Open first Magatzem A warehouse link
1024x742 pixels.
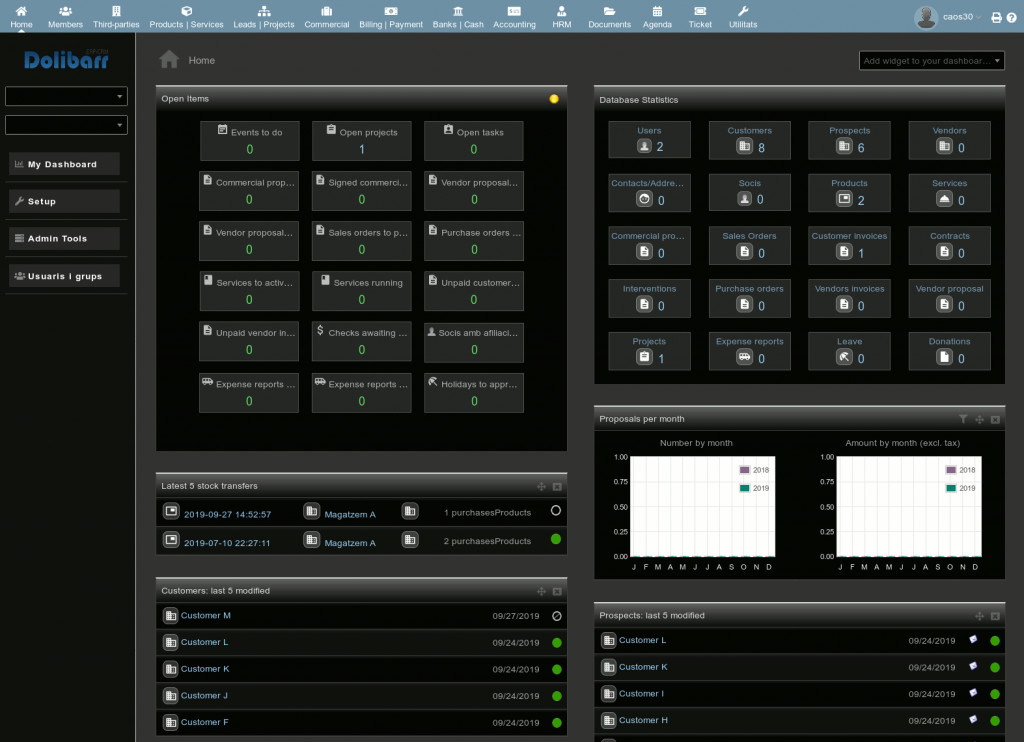pos(350,514)
